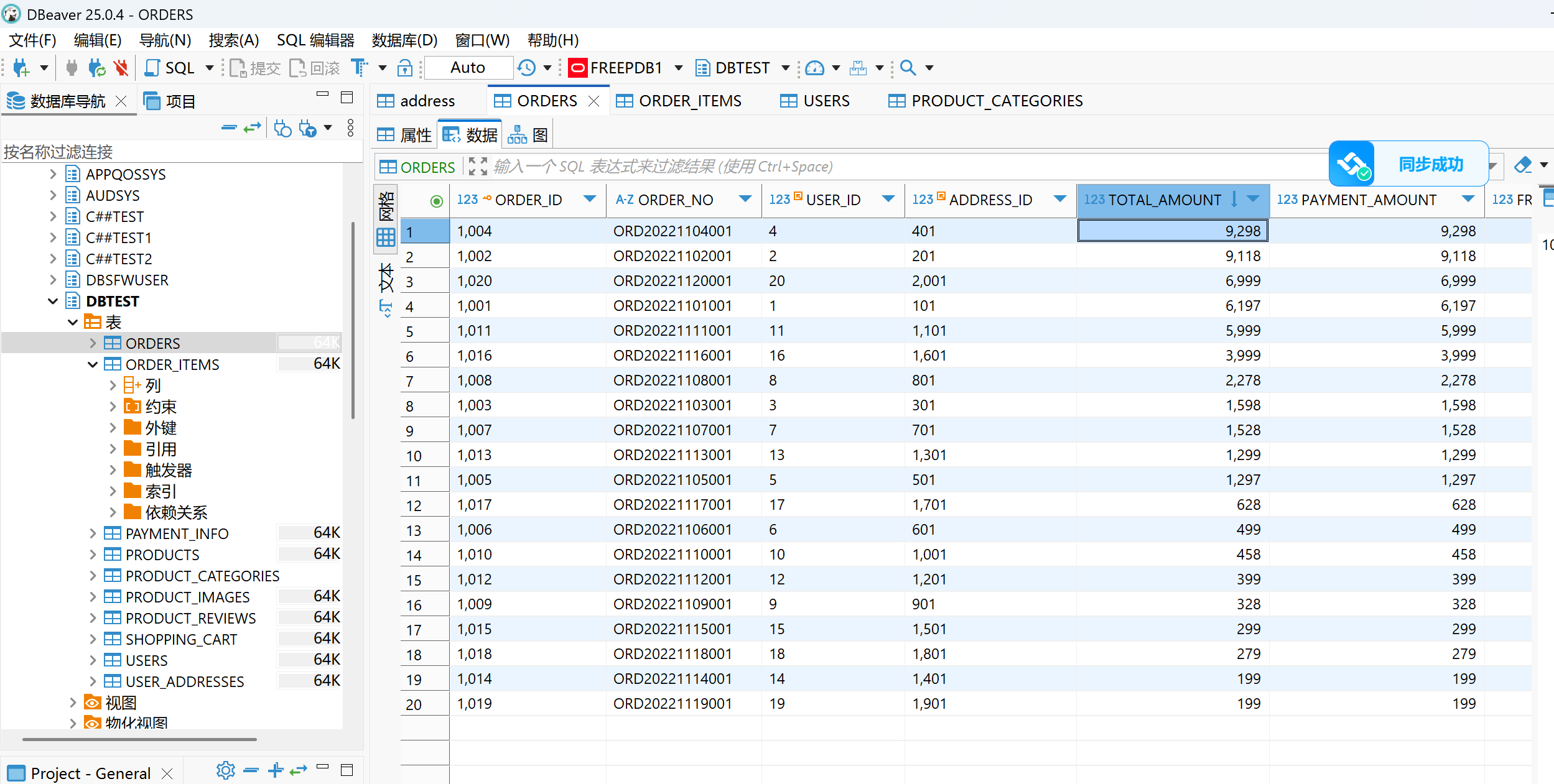Image resolution: width=1554 pixels, height=784 pixels.
Task: Switch to grid view side icon
Action: pos(386,237)
